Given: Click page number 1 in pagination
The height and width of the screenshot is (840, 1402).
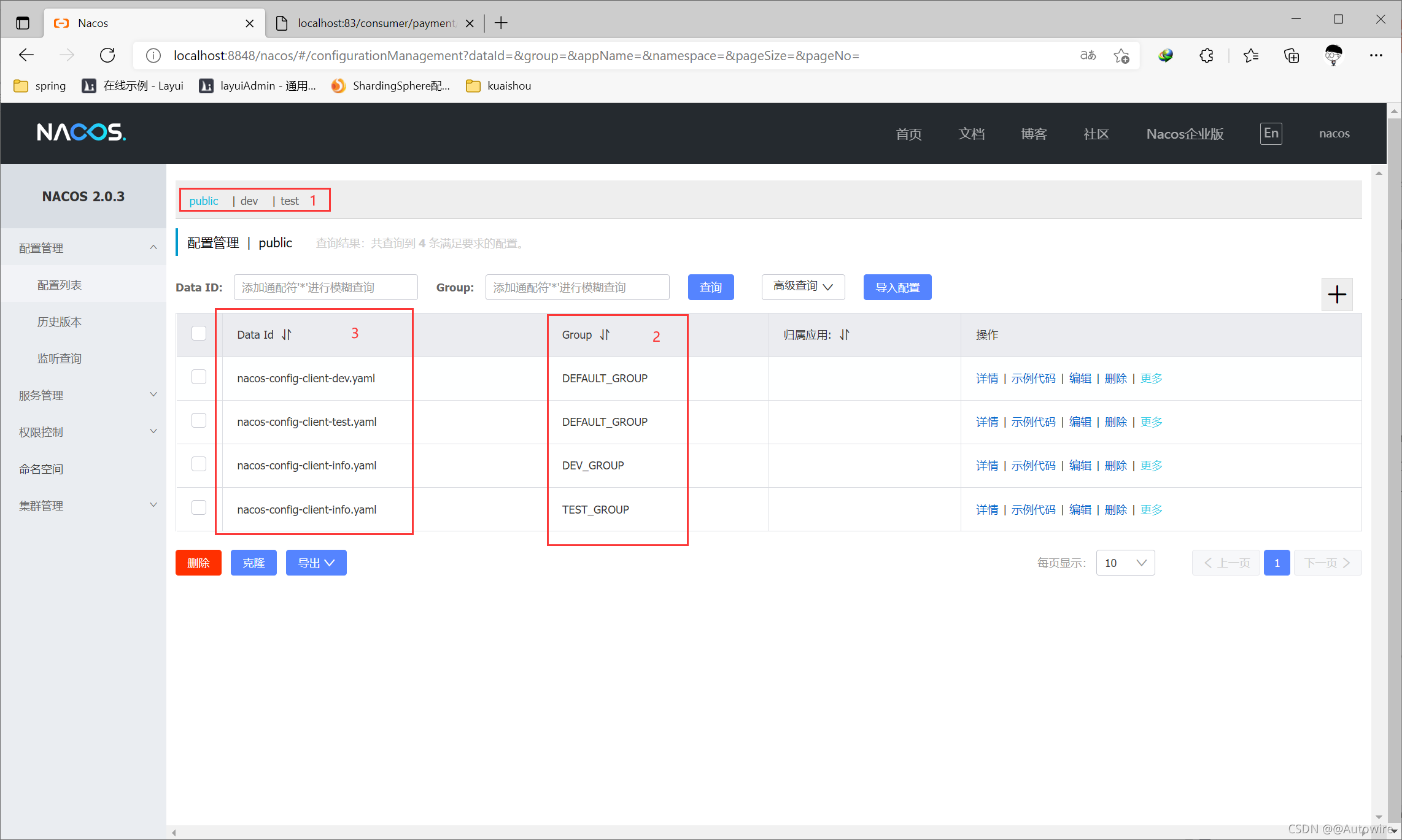Looking at the screenshot, I should (x=1277, y=563).
